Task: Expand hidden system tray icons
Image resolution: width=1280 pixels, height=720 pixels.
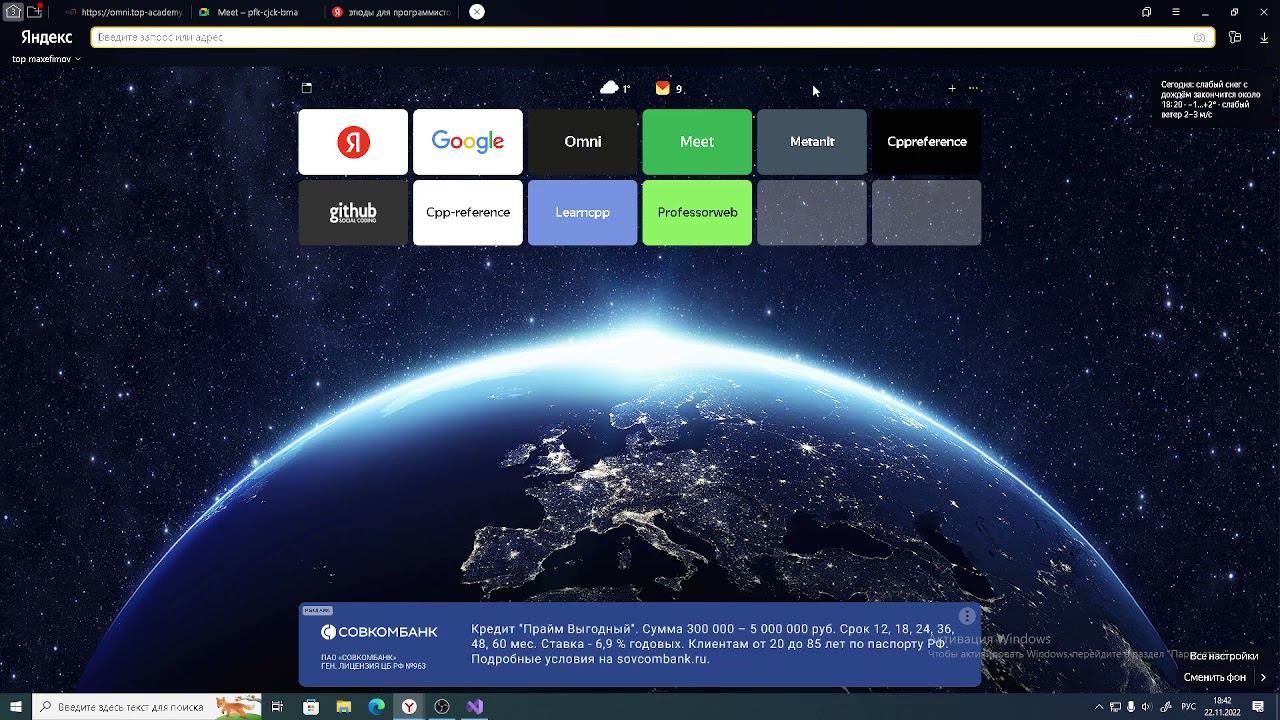Action: [x=1099, y=707]
